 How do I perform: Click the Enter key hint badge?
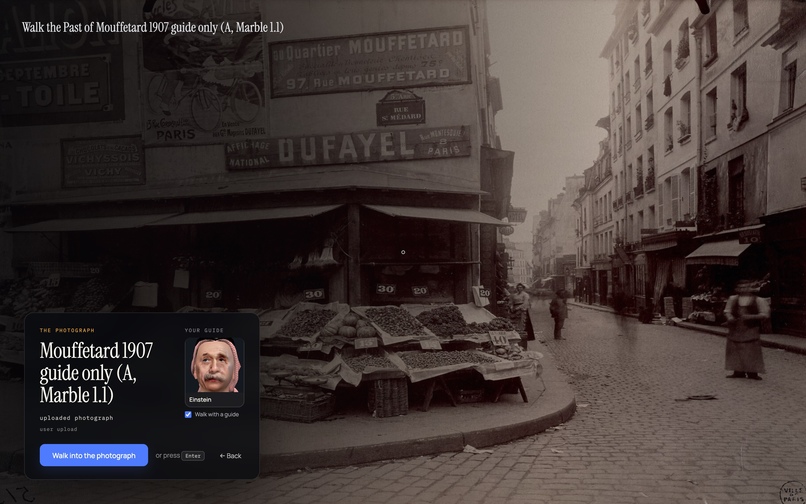pyautogui.click(x=193, y=456)
